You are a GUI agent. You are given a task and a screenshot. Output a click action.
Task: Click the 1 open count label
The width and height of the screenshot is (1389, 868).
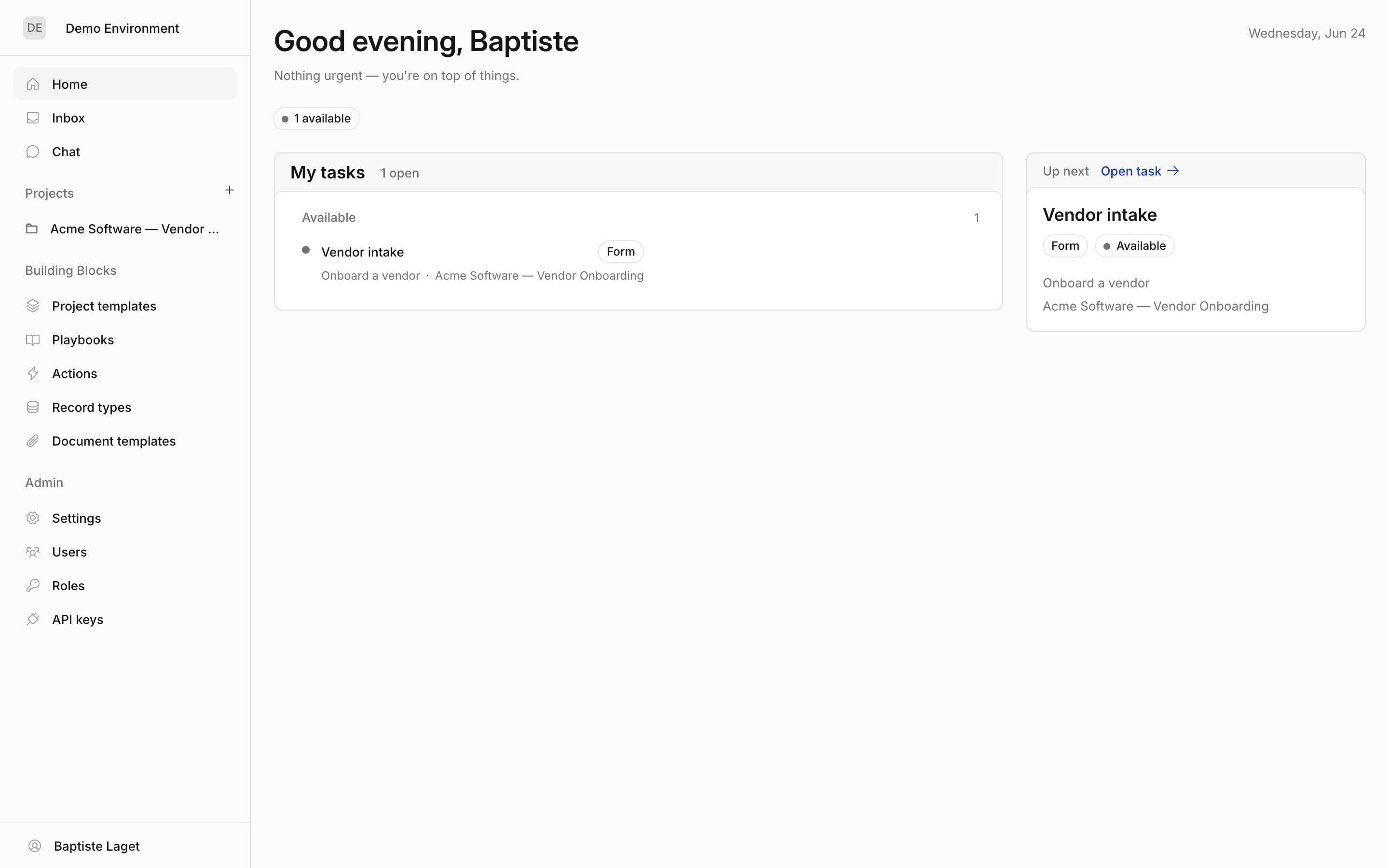pos(399,173)
